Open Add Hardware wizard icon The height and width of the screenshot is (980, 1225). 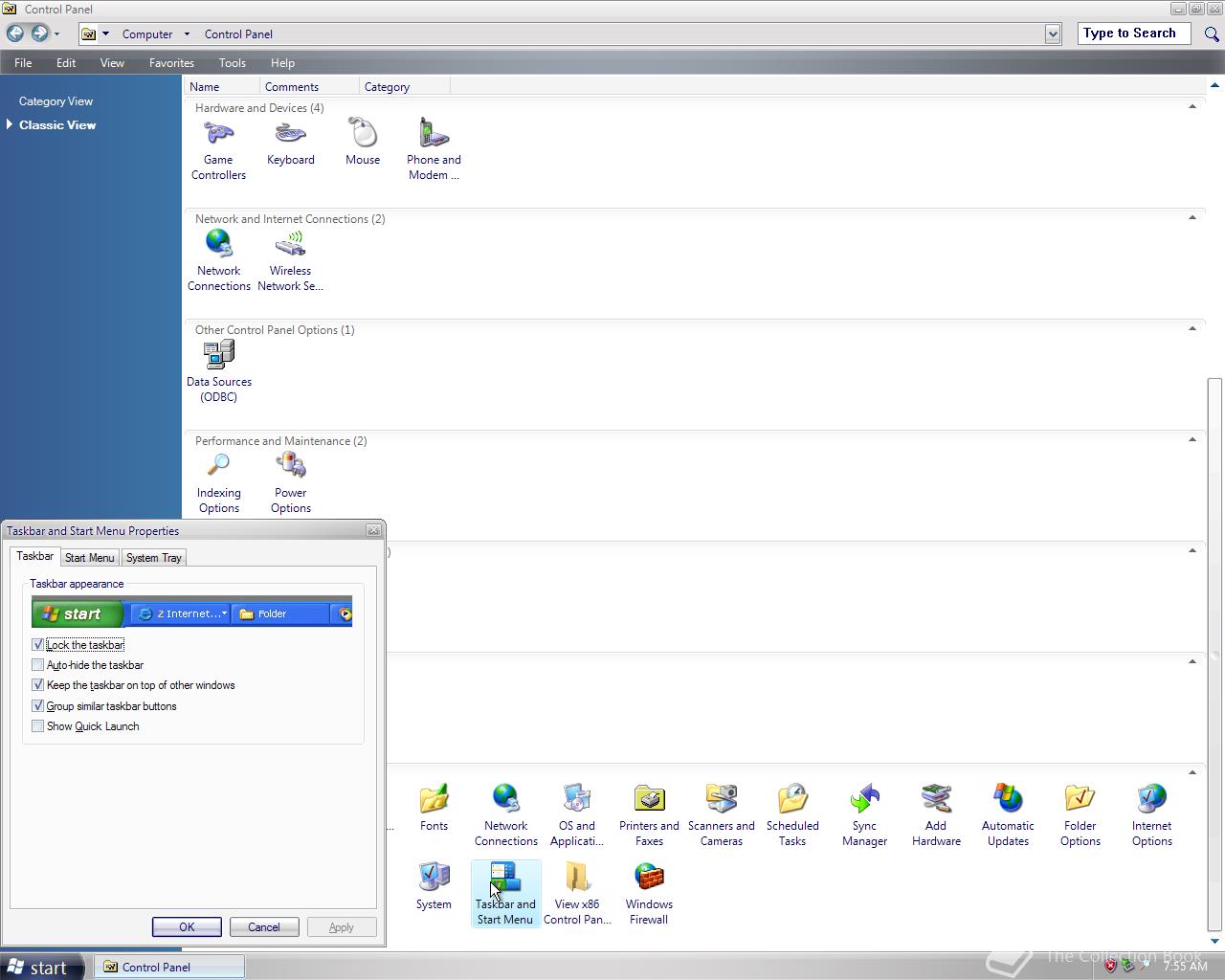click(x=936, y=816)
